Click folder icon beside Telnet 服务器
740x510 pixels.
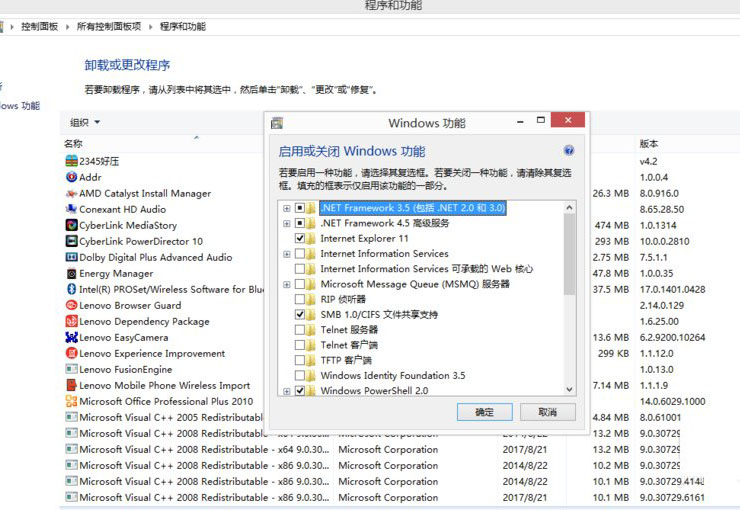pyautogui.click(x=311, y=329)
